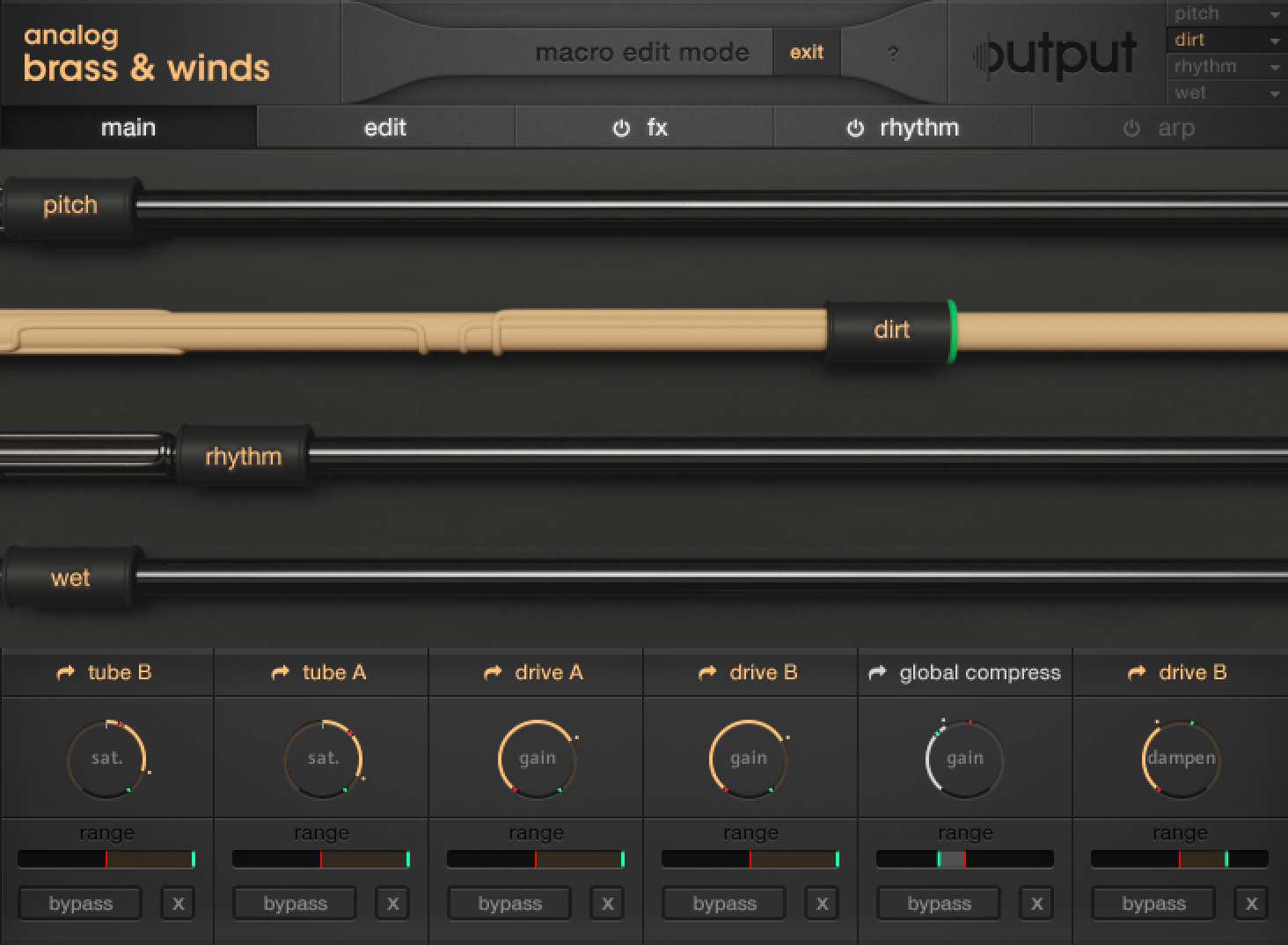The width and height of the screenshot is (1288, 945).
Task: Click the Output logo
Action: coord(1056,56)
